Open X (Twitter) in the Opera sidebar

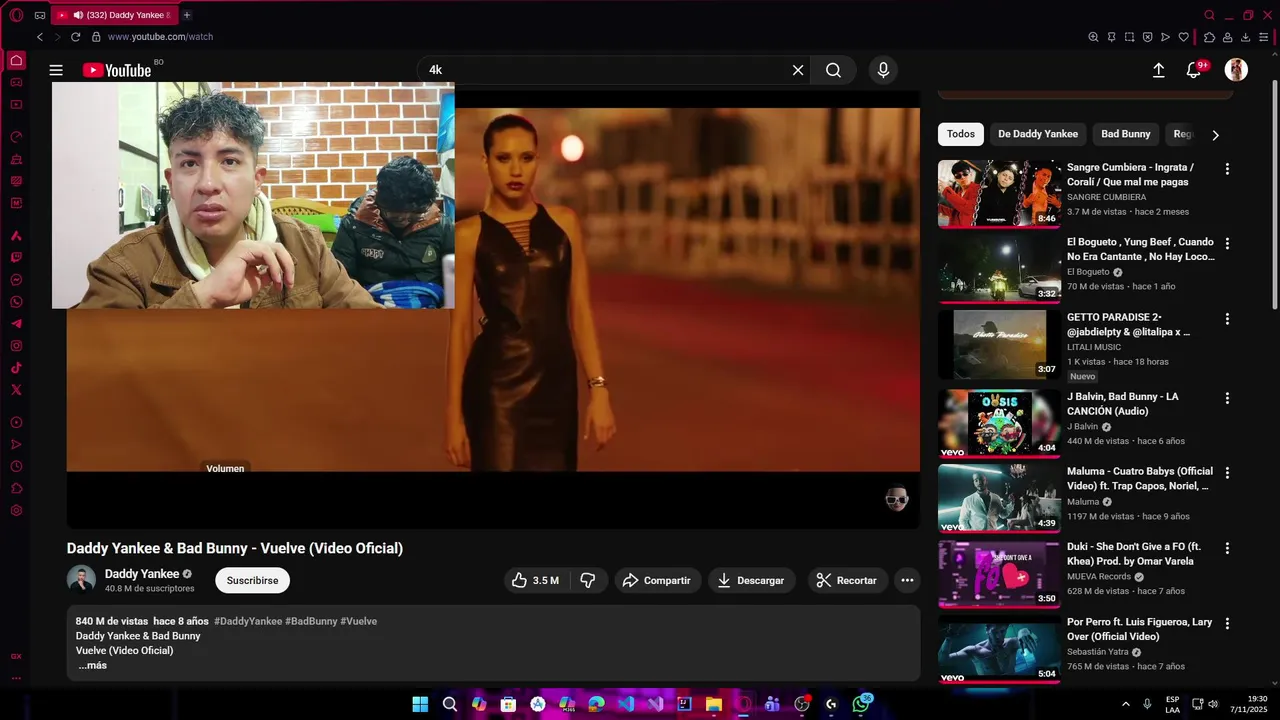click(x=16, y=390)
